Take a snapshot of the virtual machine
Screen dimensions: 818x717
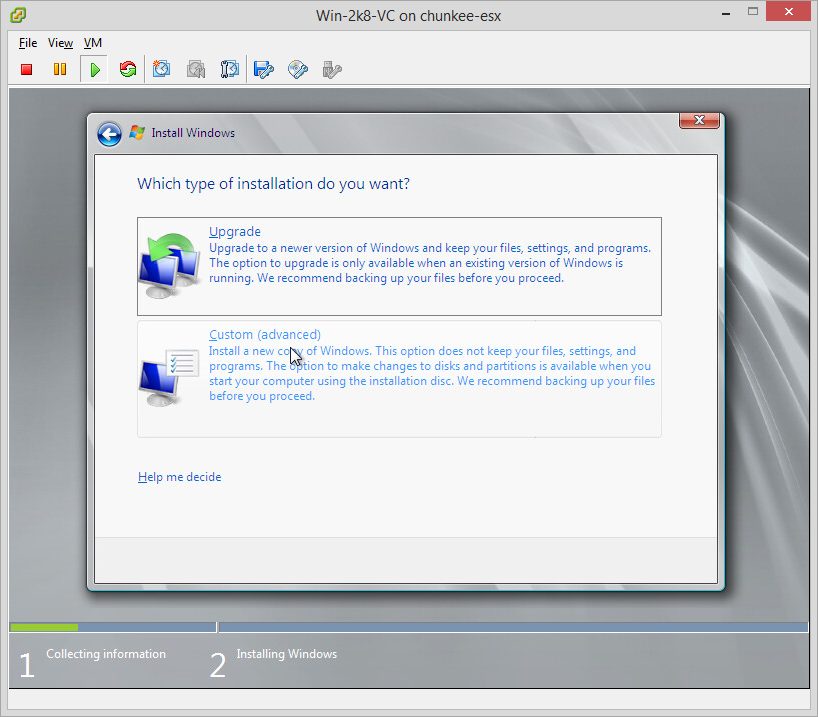point(162,69)
